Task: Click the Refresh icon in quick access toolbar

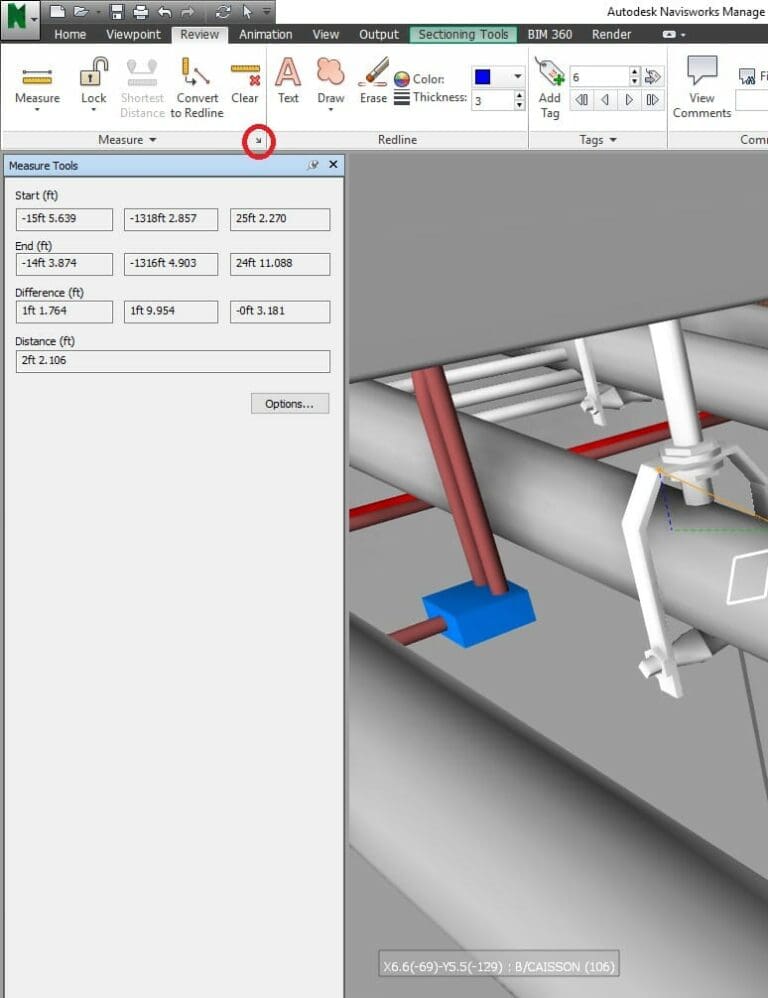Action: (223, 11)
